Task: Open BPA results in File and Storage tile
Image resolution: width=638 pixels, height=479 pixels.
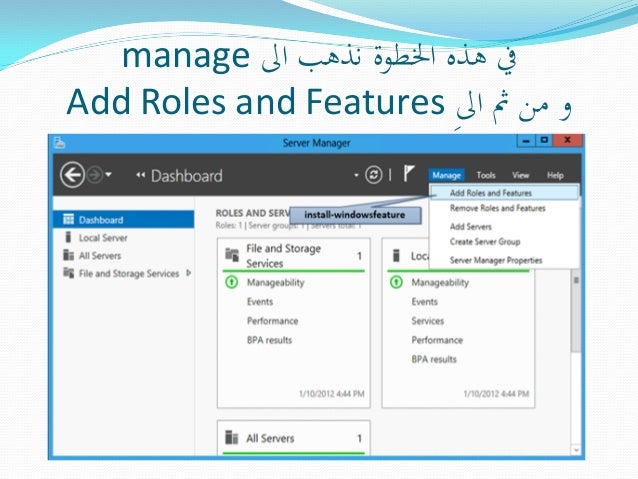Action: coord(269,340)
